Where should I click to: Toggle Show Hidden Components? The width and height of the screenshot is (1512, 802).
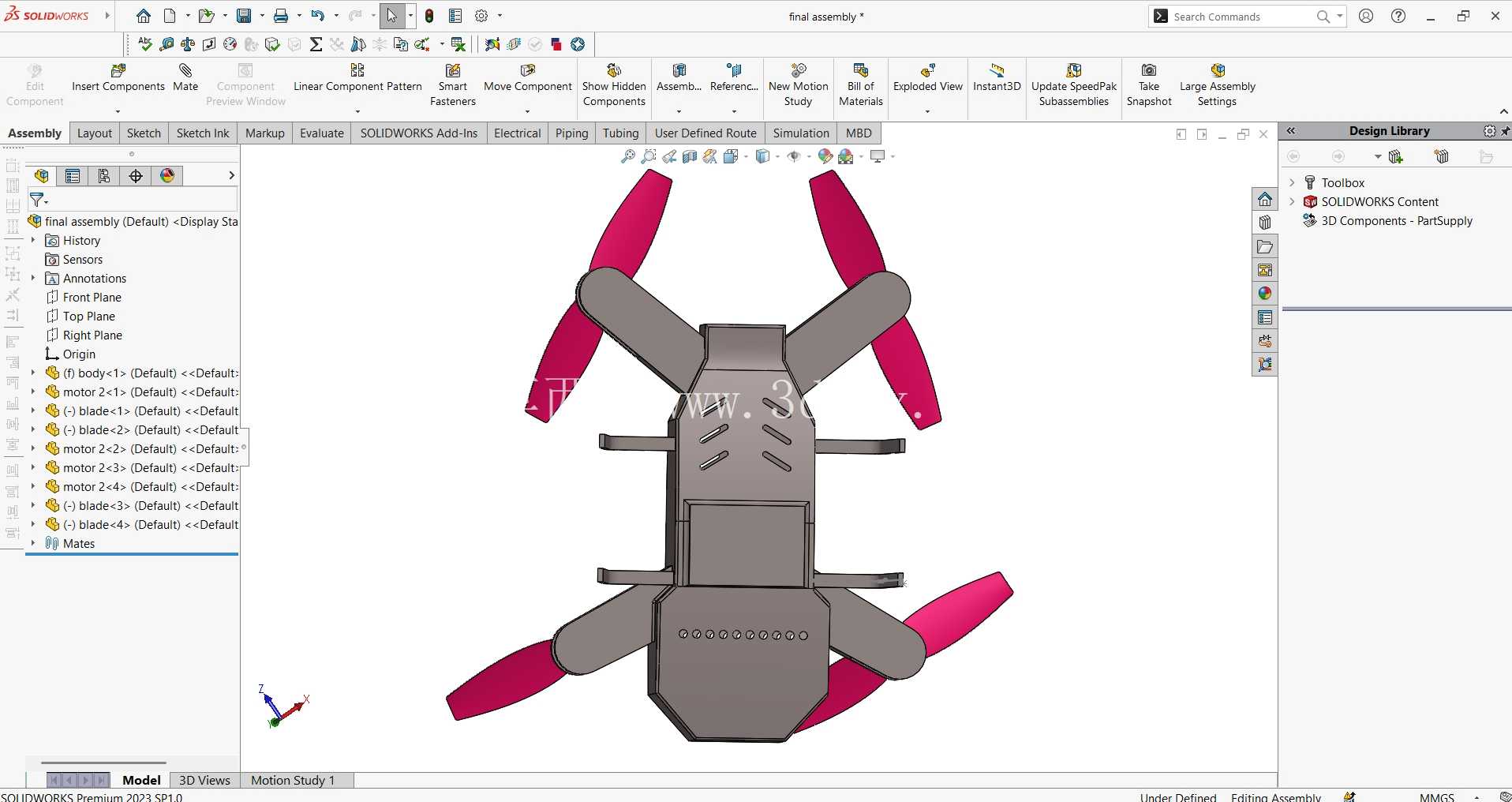[614, 85]
